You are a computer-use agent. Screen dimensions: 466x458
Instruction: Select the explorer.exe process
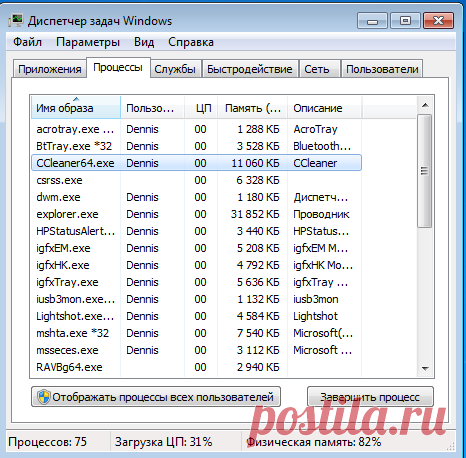196,214
